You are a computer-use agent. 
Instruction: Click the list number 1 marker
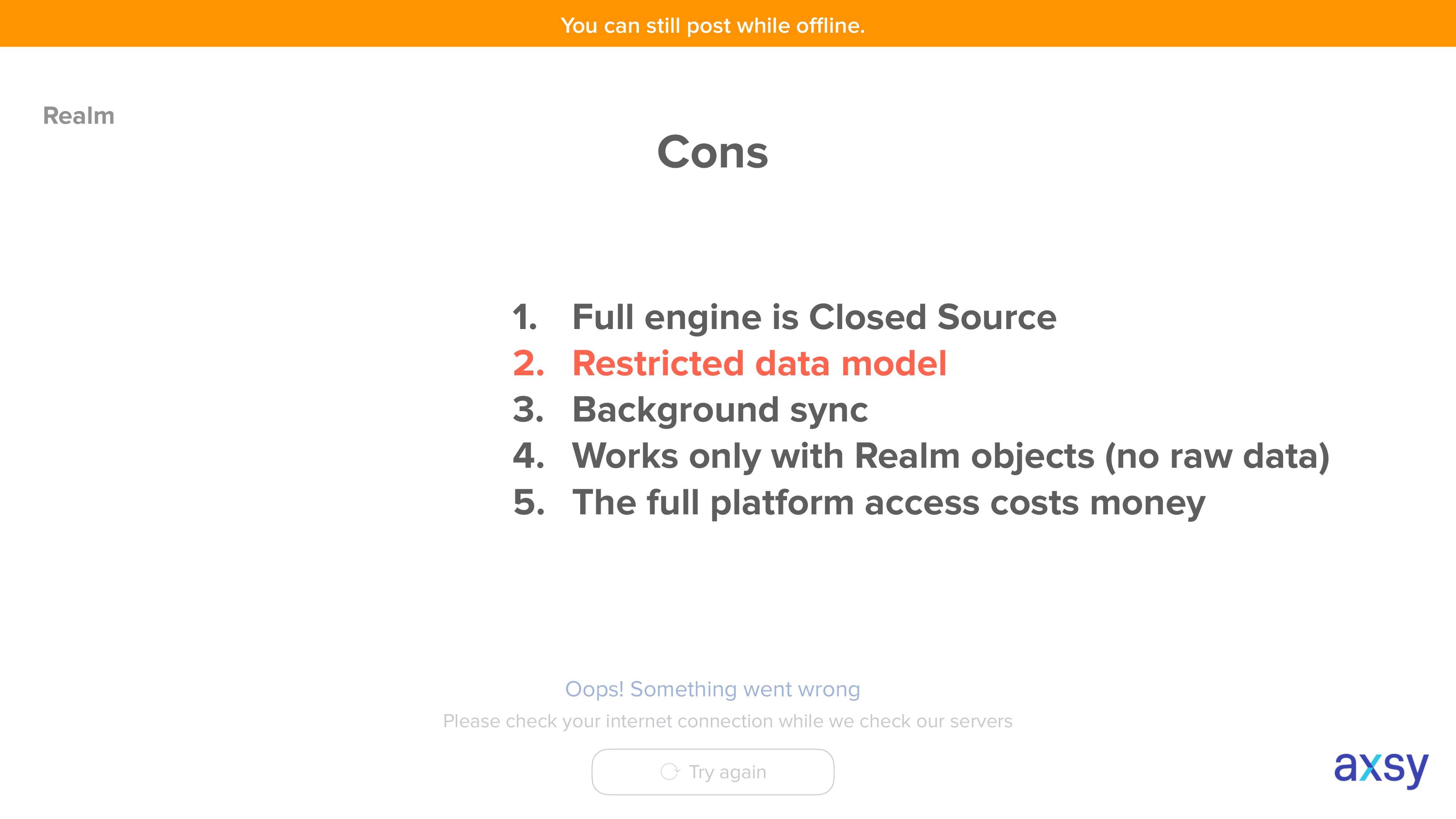click(x=525, y=317)
